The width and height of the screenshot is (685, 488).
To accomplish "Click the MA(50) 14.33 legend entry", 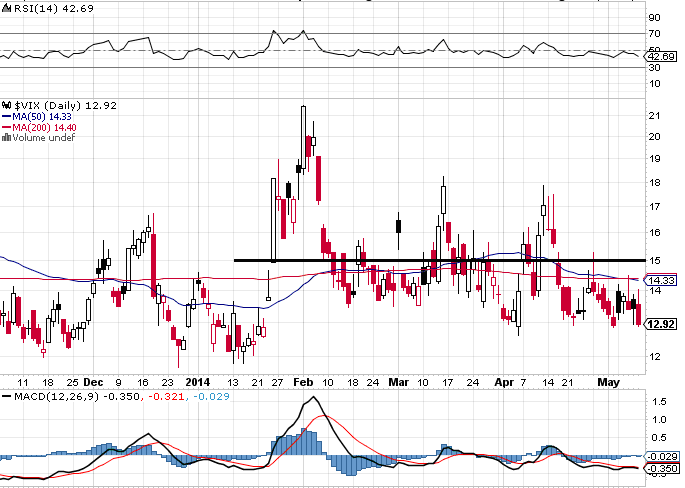I will click(x=42, y=117).
